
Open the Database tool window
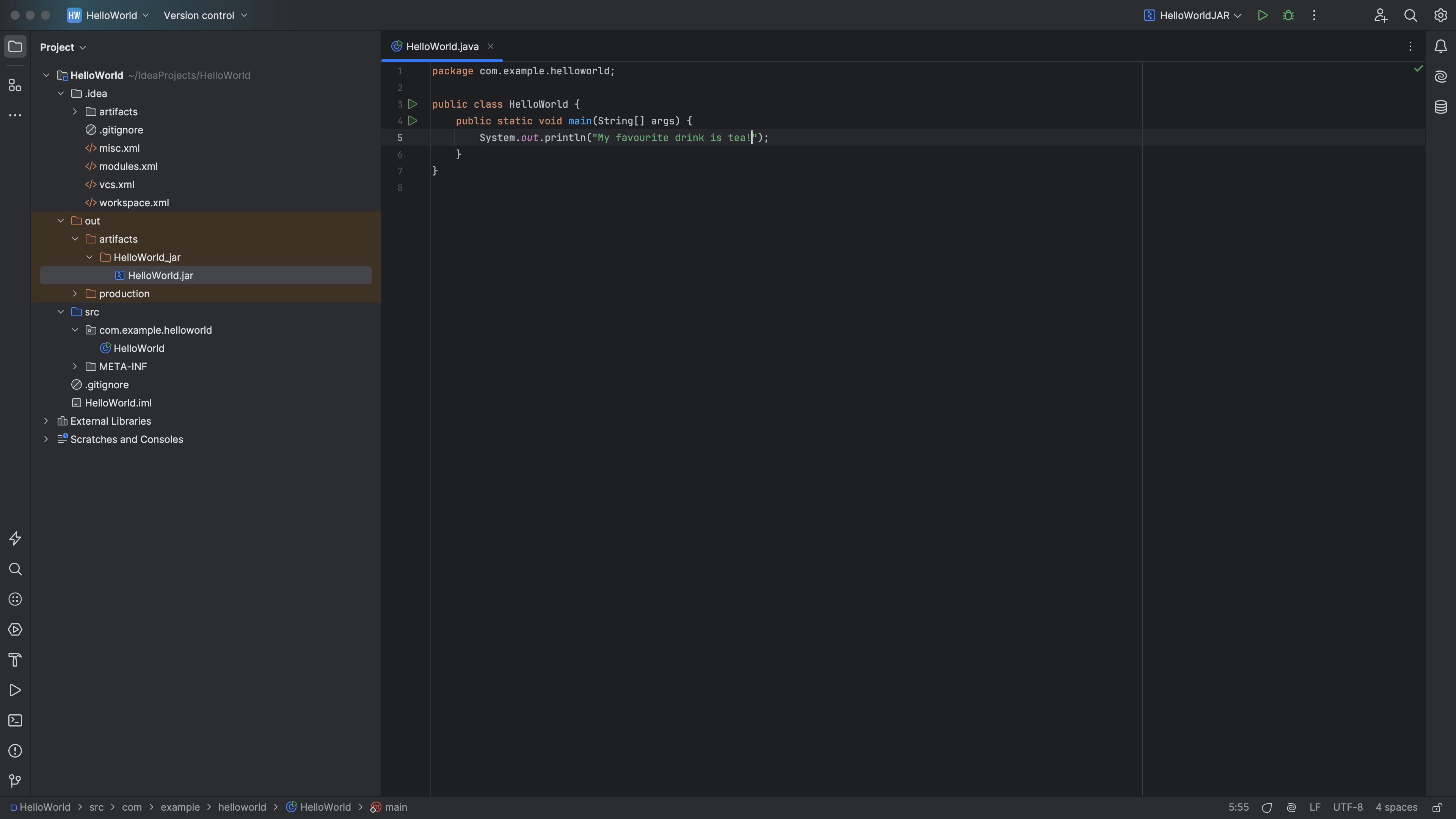pos(1440,106)
